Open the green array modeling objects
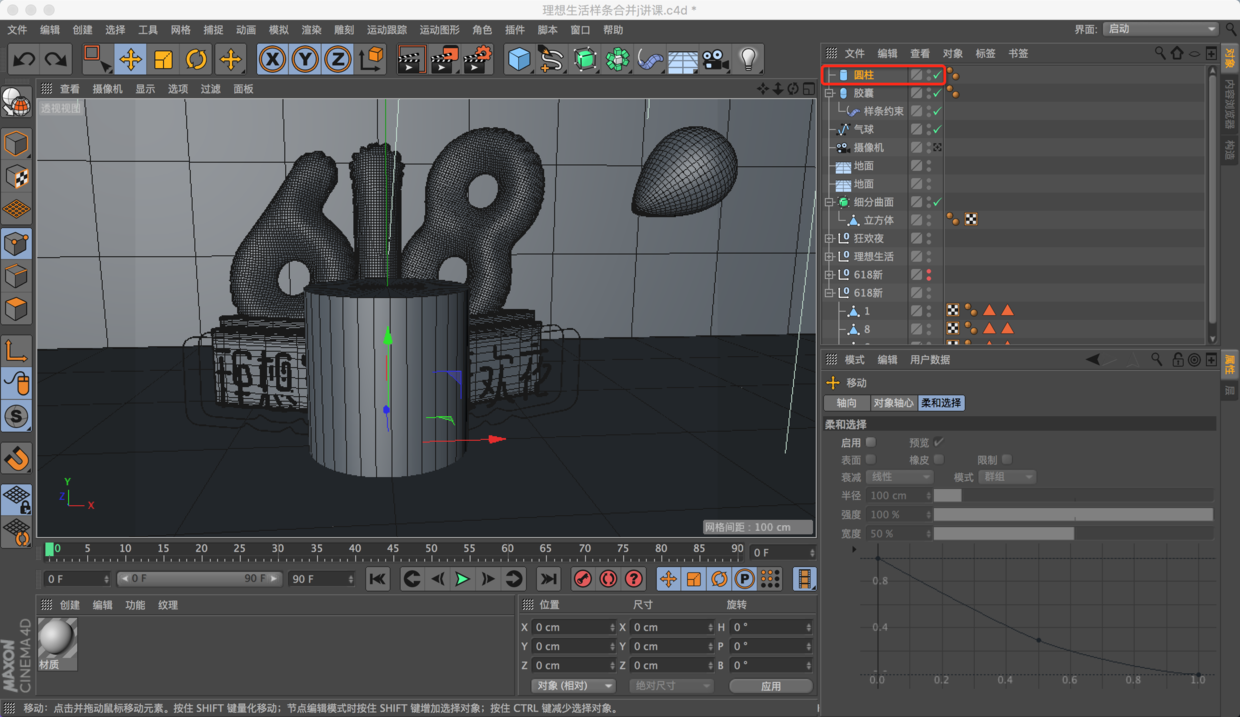Image resolution: width=1240 pixels, height=717 pixels. click(618, 59)
